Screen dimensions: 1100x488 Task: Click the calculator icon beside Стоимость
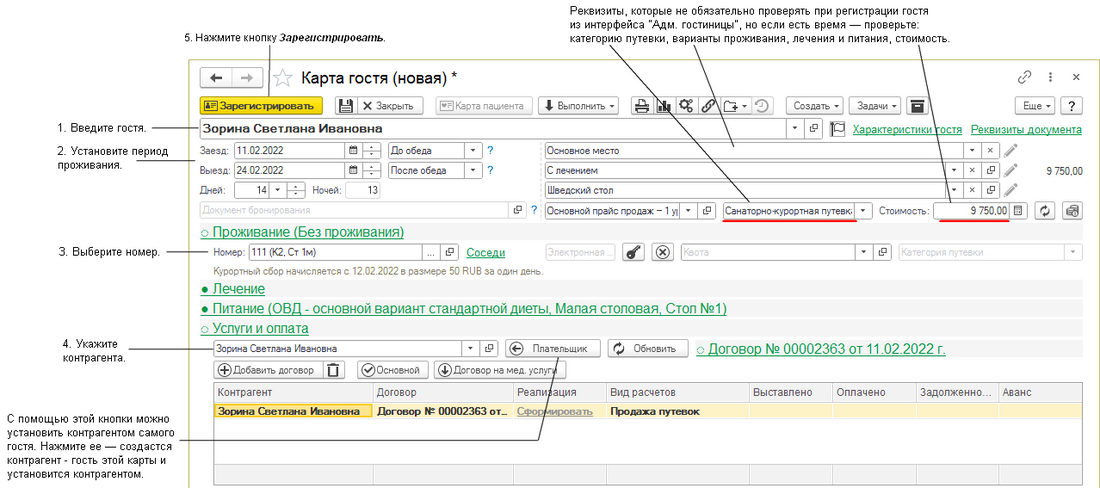pyautogui.click(x=1019, y=211)
